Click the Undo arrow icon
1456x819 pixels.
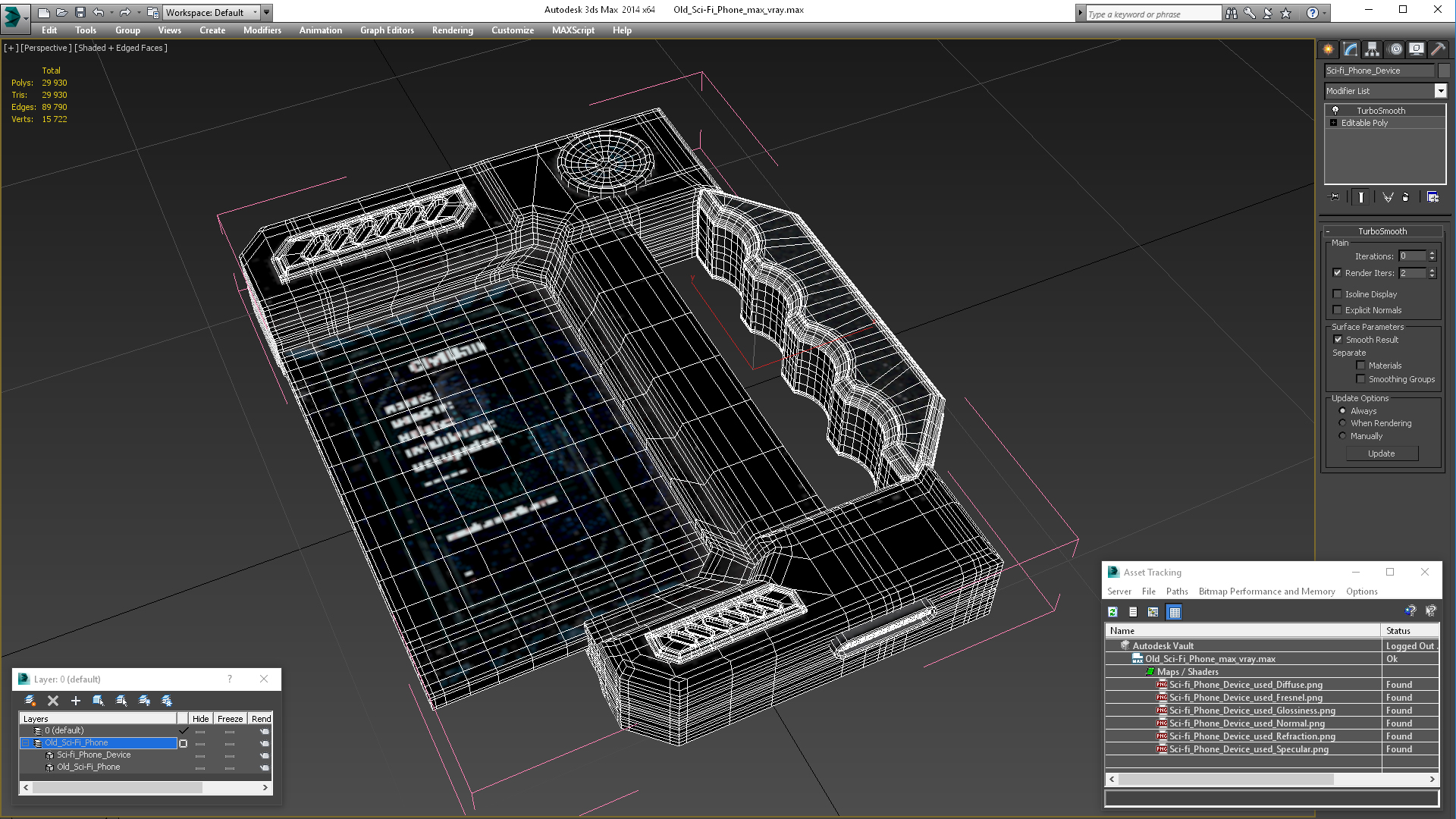(x=98, y=12)
